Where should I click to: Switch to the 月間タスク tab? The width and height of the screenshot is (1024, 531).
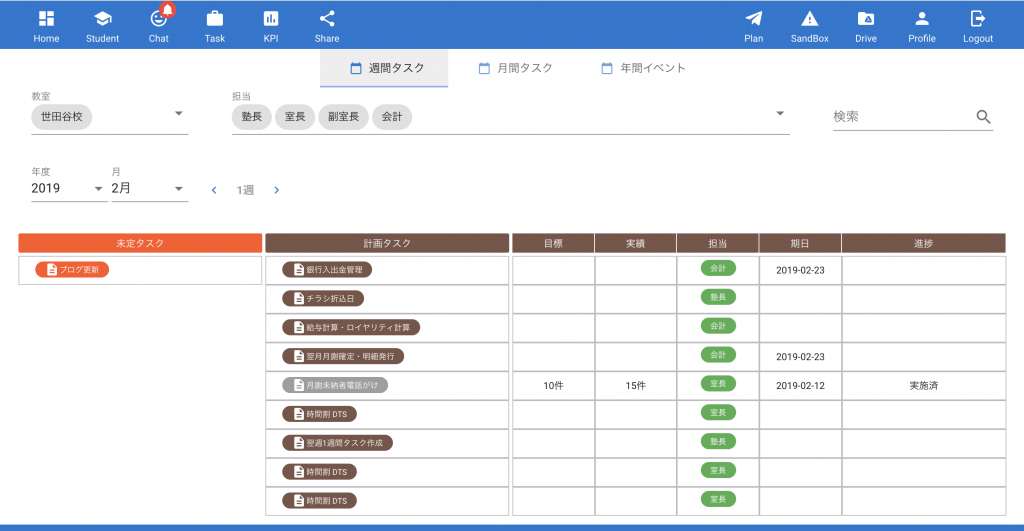515,68
